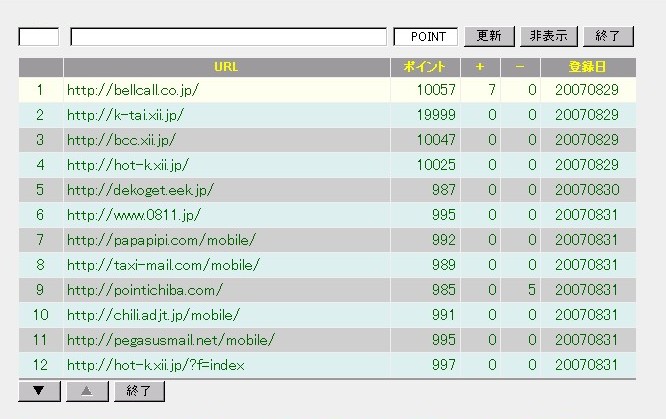
Task: Select http://pointichiba.com/ row
Action: [327, 290]
